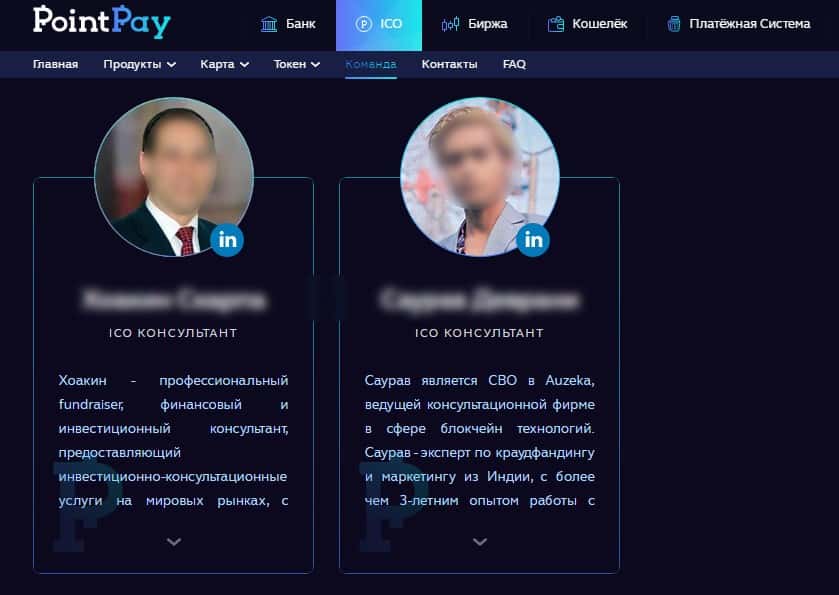The image size is (839, 595).
Task: Open Саурав's LinkedIn profile badge
Action: pyautogui.click(x=533, y=240)
